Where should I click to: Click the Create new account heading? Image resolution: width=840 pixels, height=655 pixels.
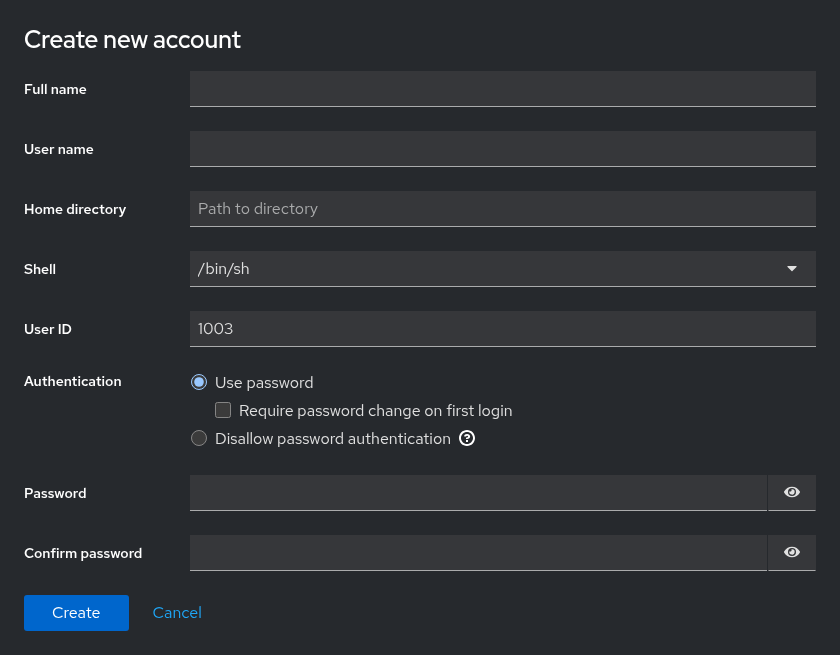[x=132, y=40]
